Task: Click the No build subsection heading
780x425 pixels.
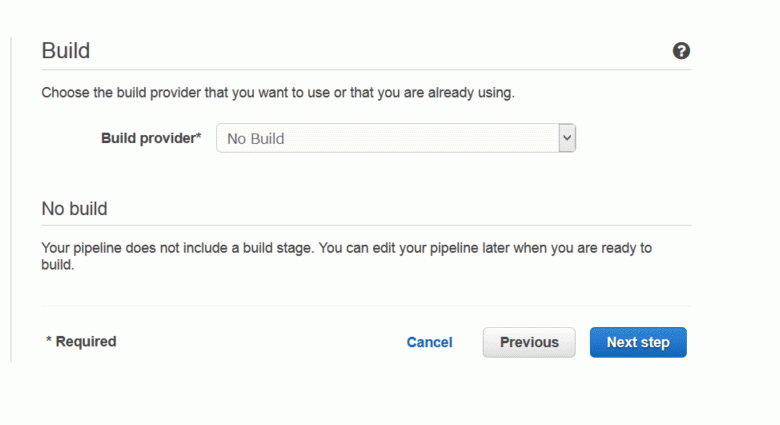Action: click(x=74, y=209)
